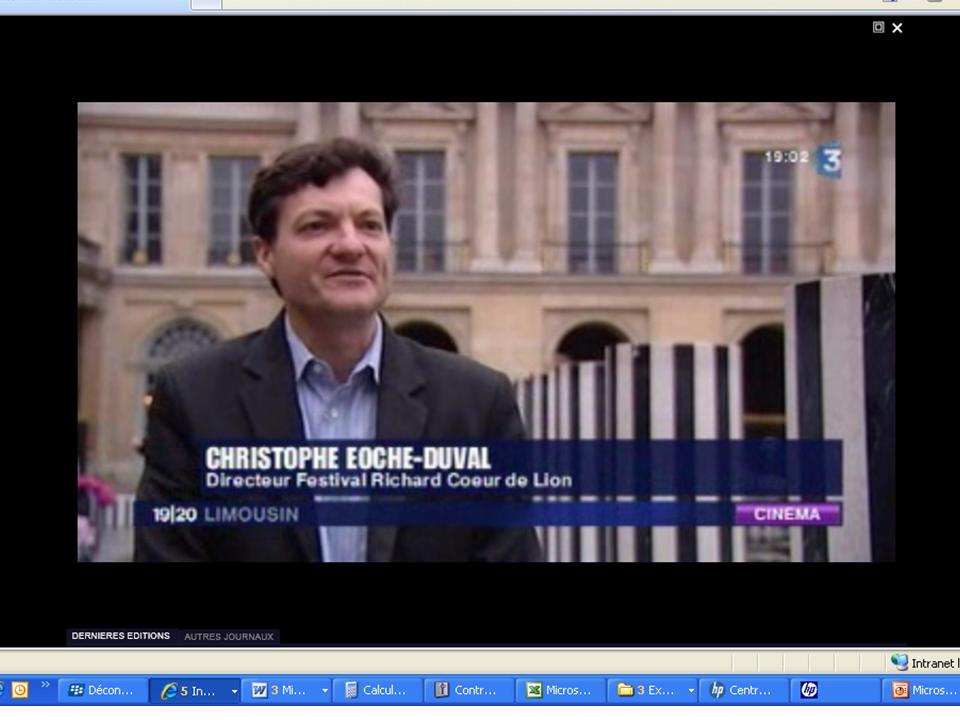Expand the Internet Explorer group dropdown arrow
Screen dimensions: 960x720
point(234,690)
